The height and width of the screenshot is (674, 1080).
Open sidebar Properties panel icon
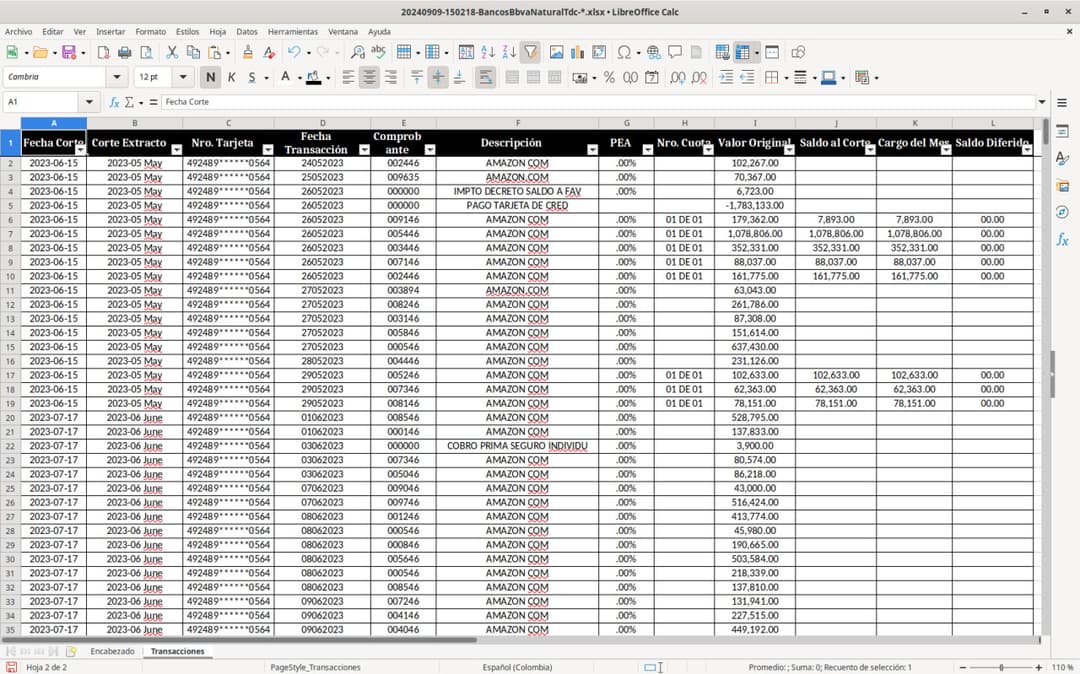click(1062, 131)
